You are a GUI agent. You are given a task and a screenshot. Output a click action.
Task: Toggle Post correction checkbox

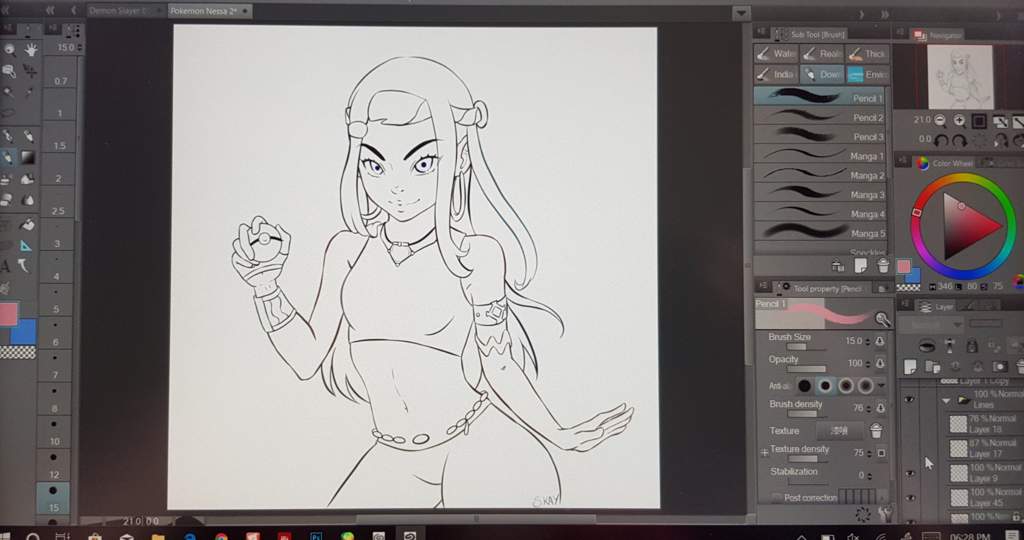pos(776,498)
